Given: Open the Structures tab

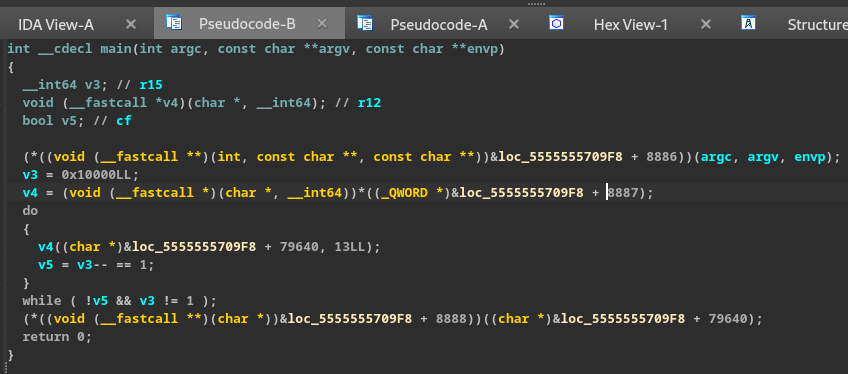Looking at the screenshot, I should [x=817, y=24].
